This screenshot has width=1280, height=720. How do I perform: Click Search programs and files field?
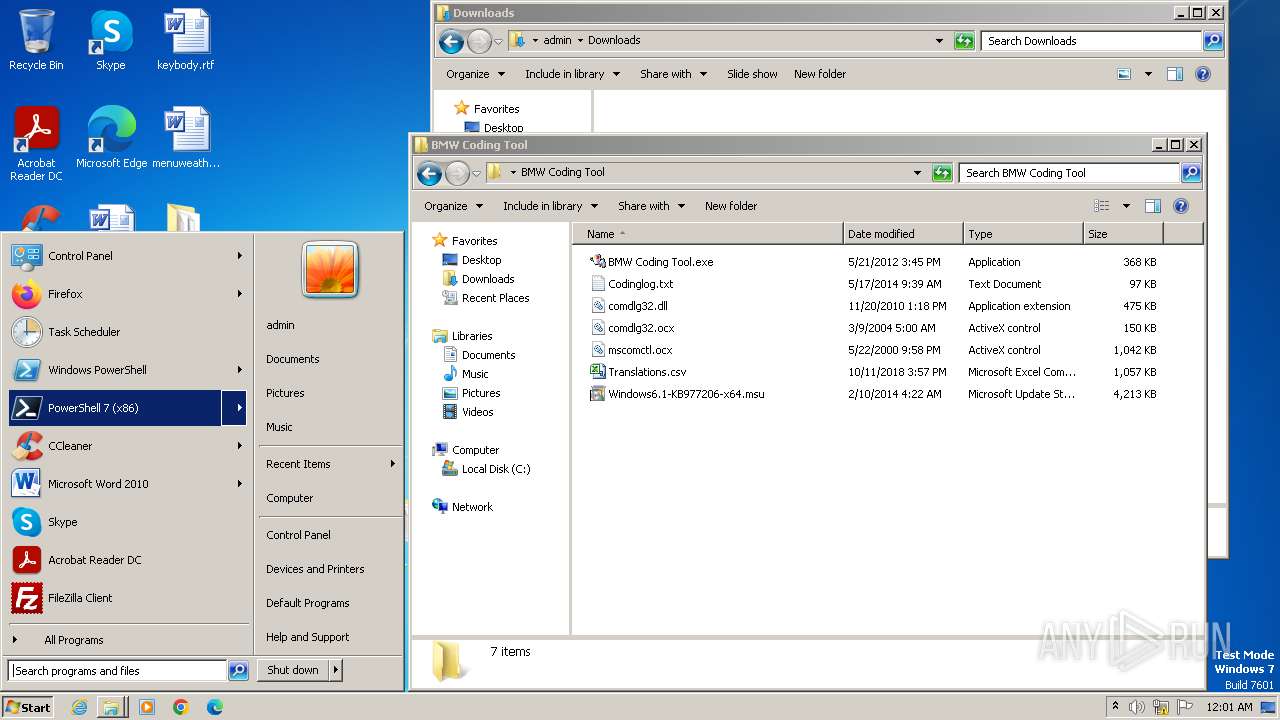pos(118,671)
